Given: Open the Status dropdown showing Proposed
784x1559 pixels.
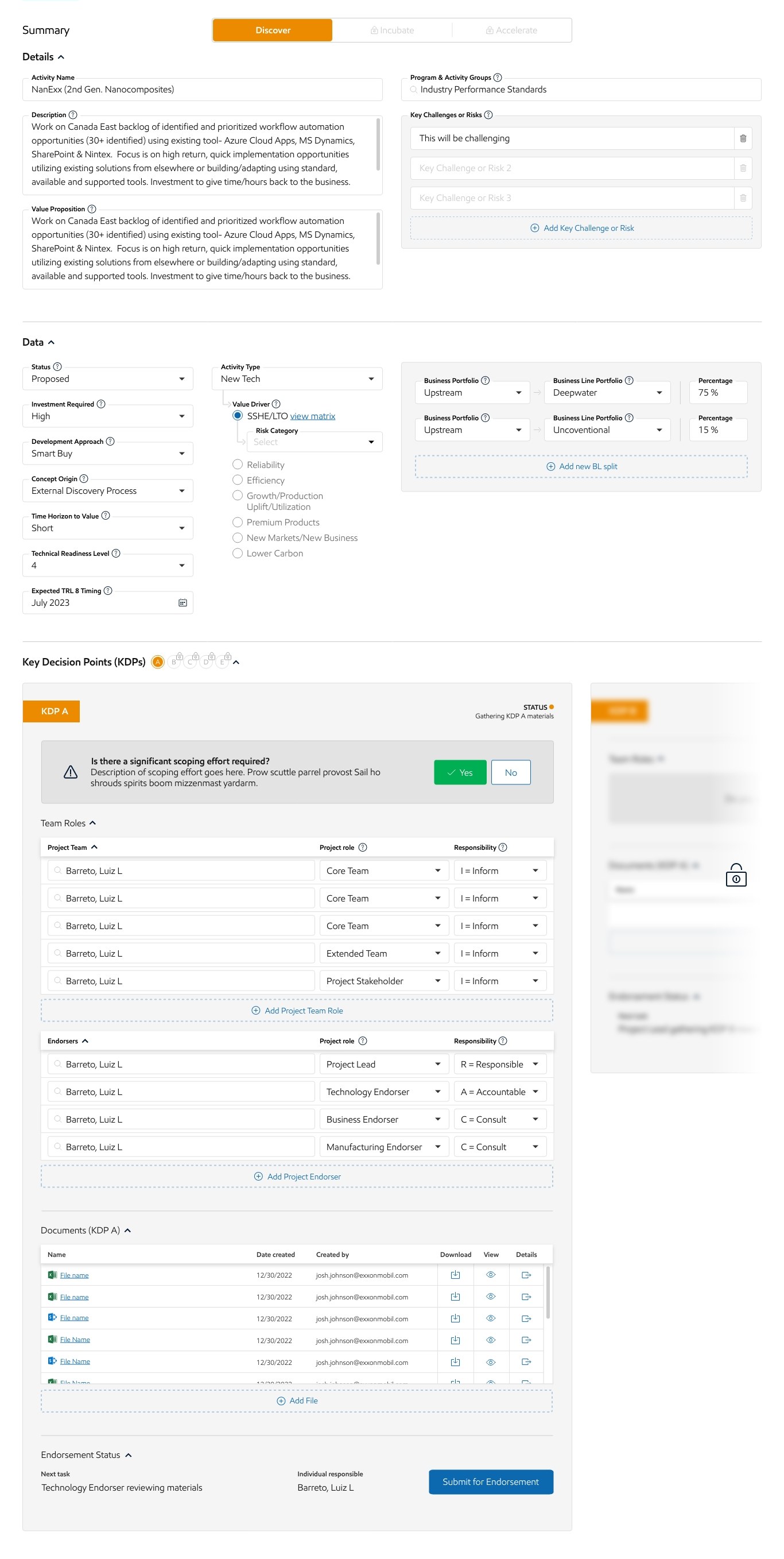Looking at the screenshot, I should [108, 379].
